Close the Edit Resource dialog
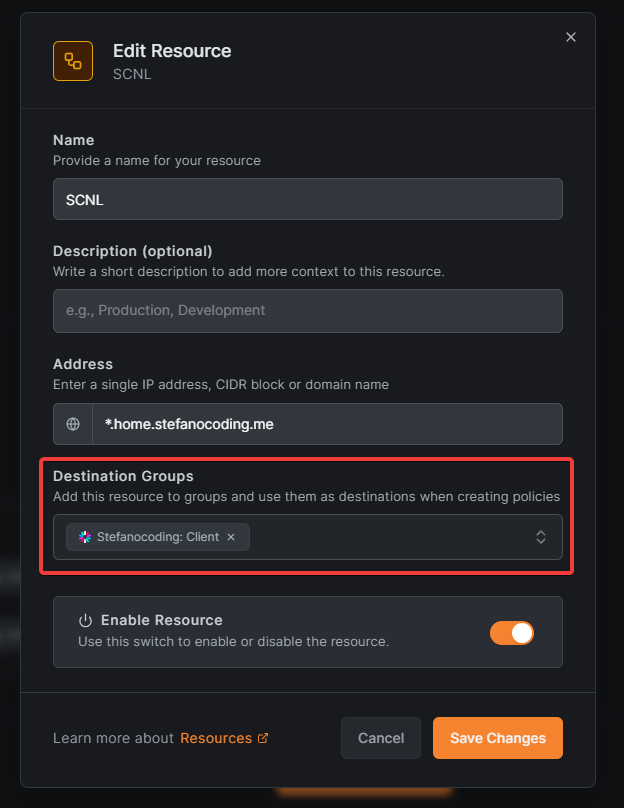 click(571, 37)
